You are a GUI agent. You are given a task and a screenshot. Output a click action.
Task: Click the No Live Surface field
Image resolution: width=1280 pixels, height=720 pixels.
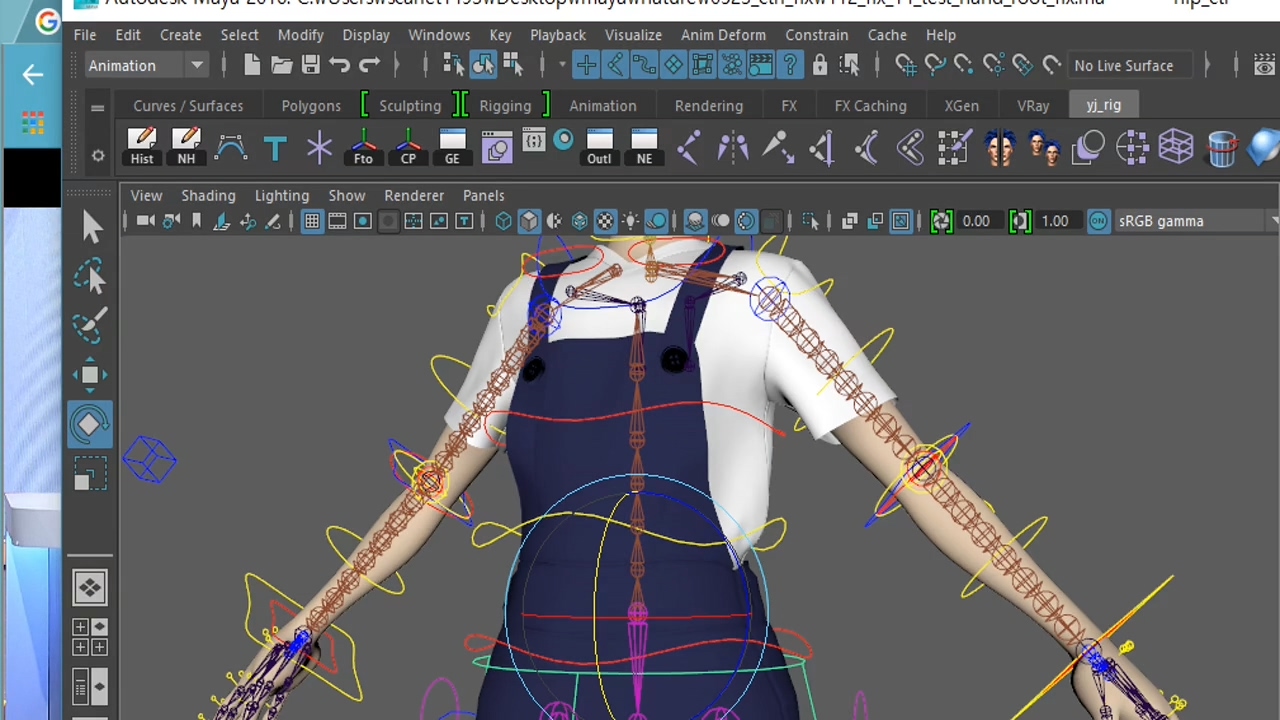click(x=1123, y=65)
